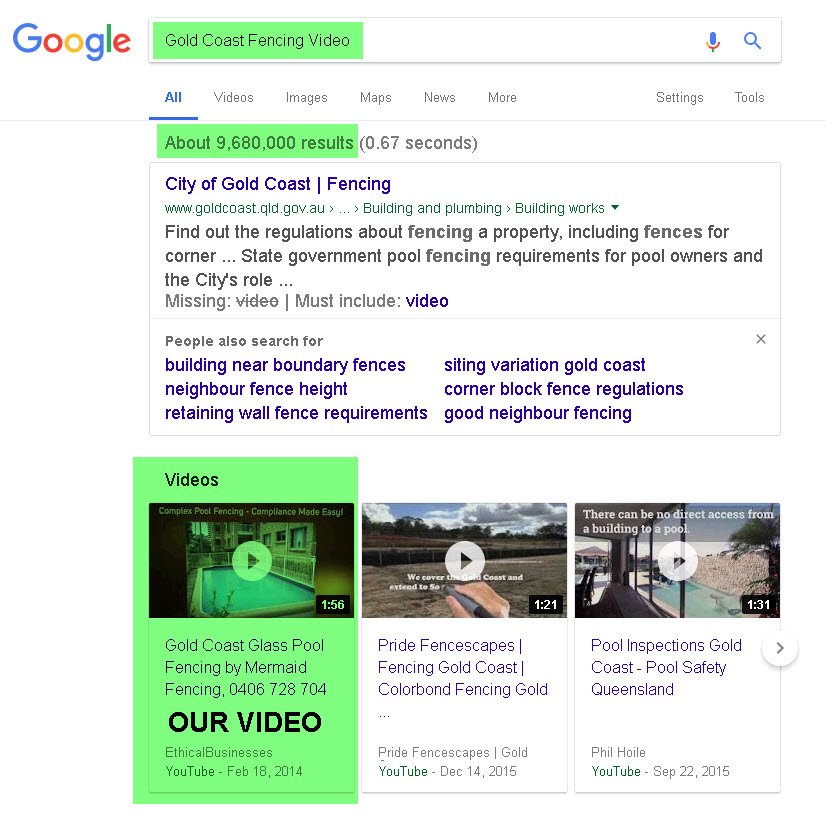Open Pride Fencescapes Fencing Gold Coast title
This screenshot has width=826, height=815.
point(463,667)
